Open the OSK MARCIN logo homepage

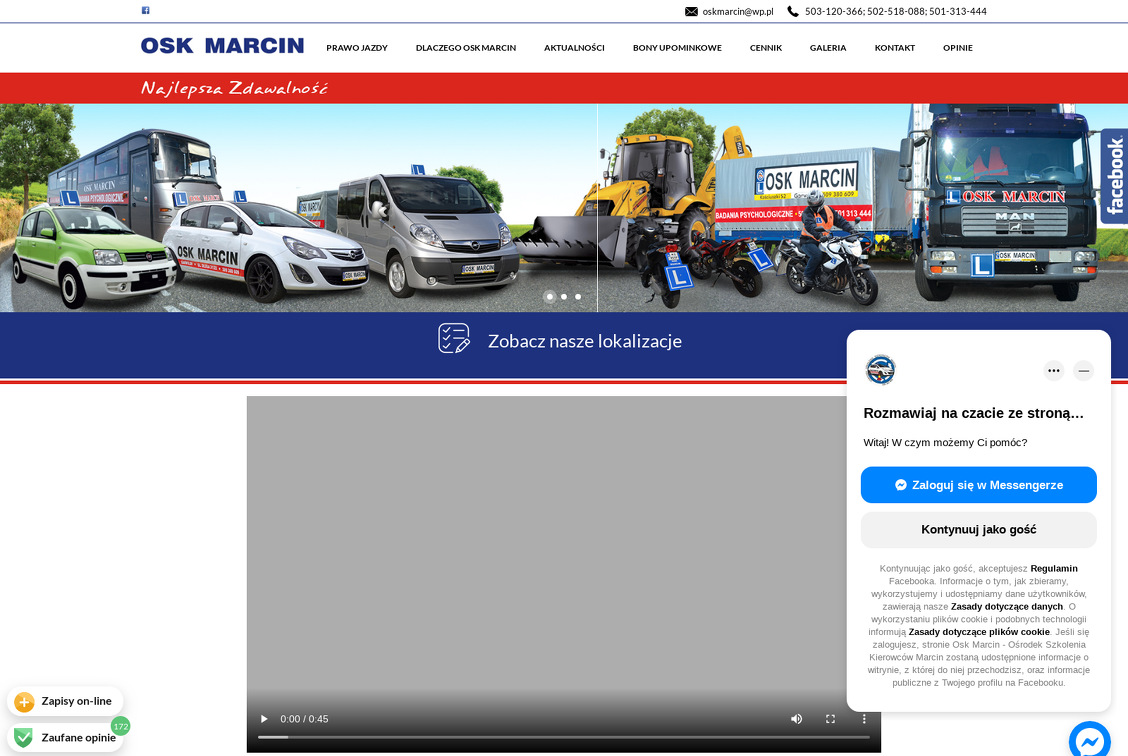click(x=222, y=46)
